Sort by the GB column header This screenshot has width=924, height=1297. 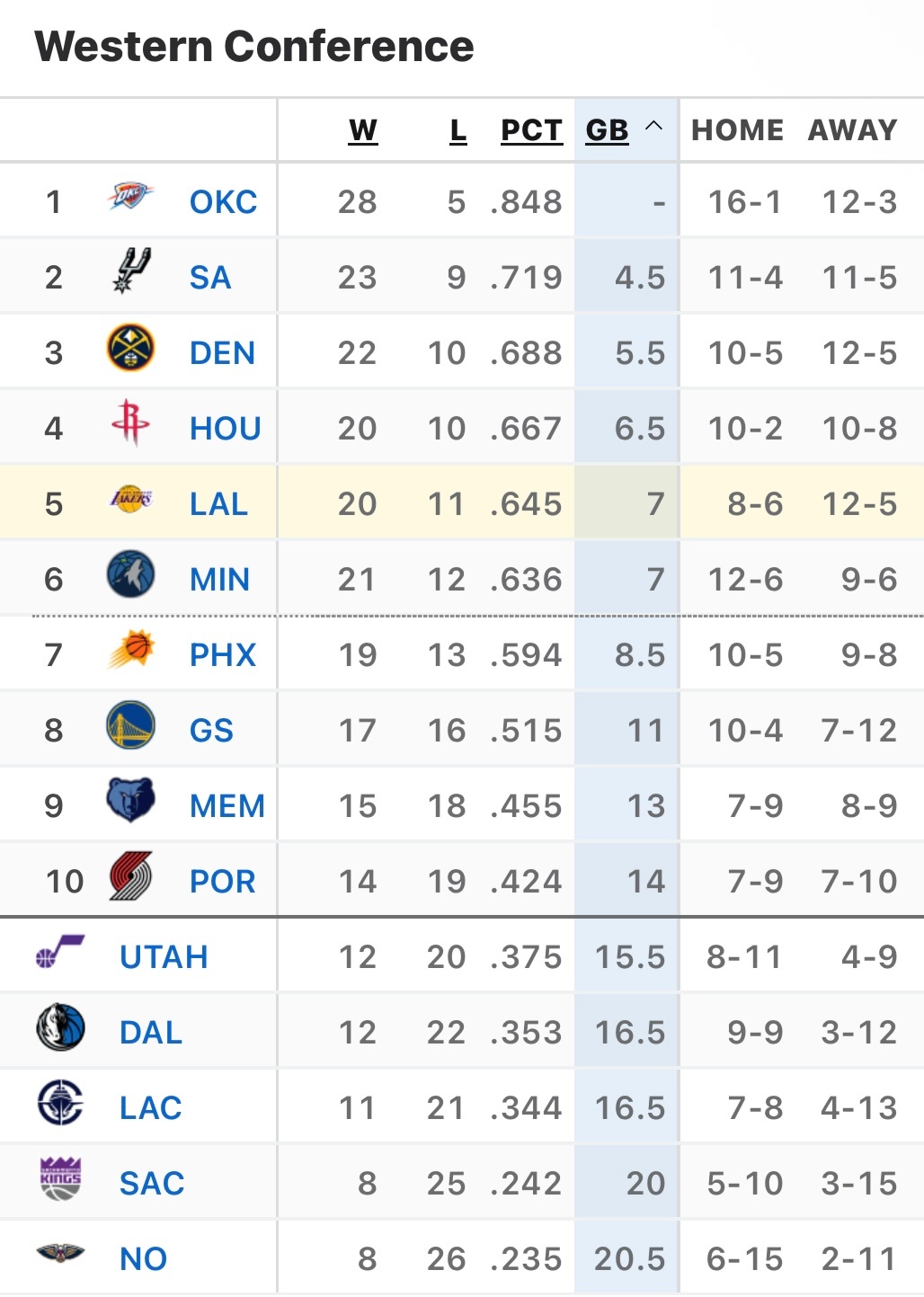click(608, 130)
